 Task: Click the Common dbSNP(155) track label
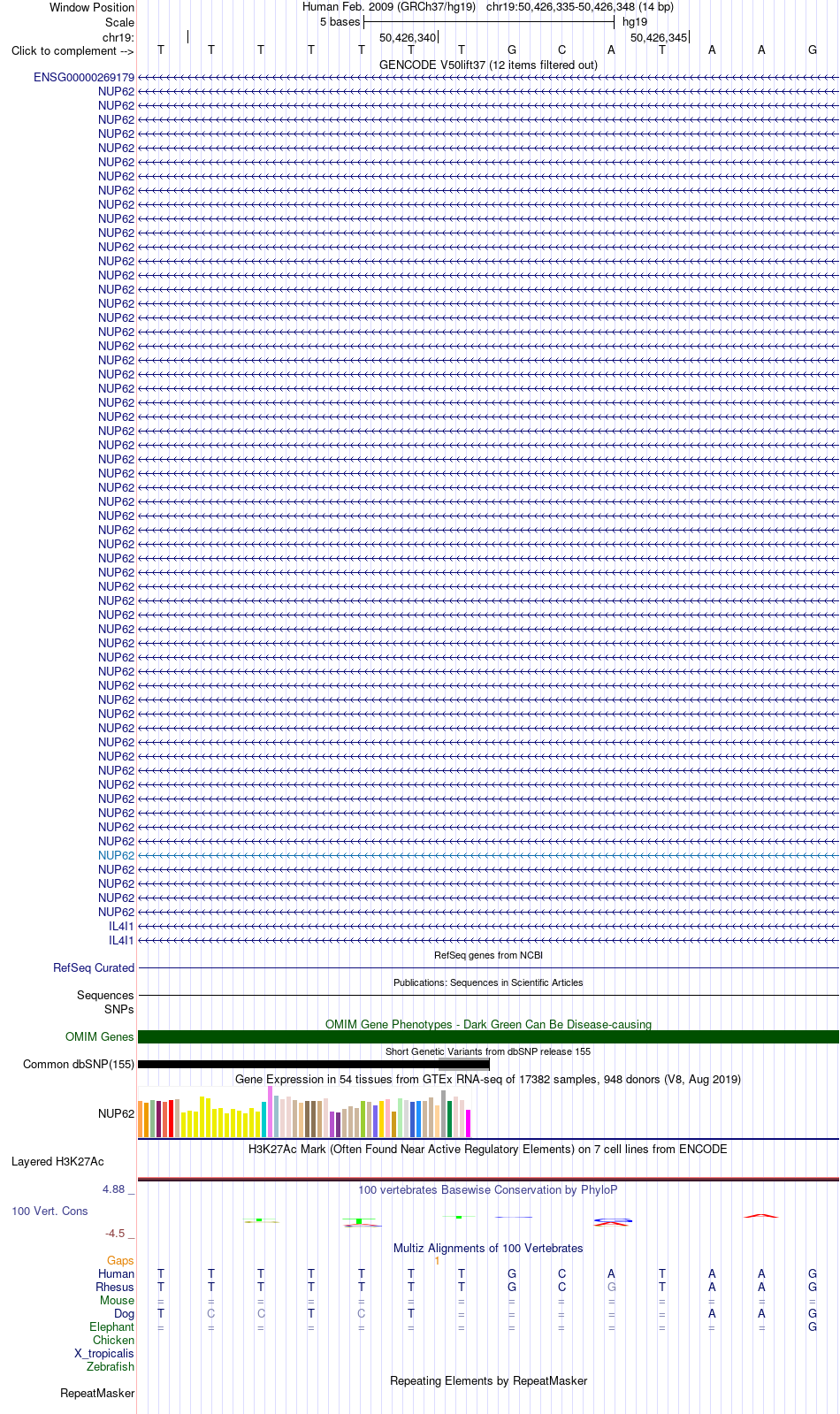(x=79, y=1065)
